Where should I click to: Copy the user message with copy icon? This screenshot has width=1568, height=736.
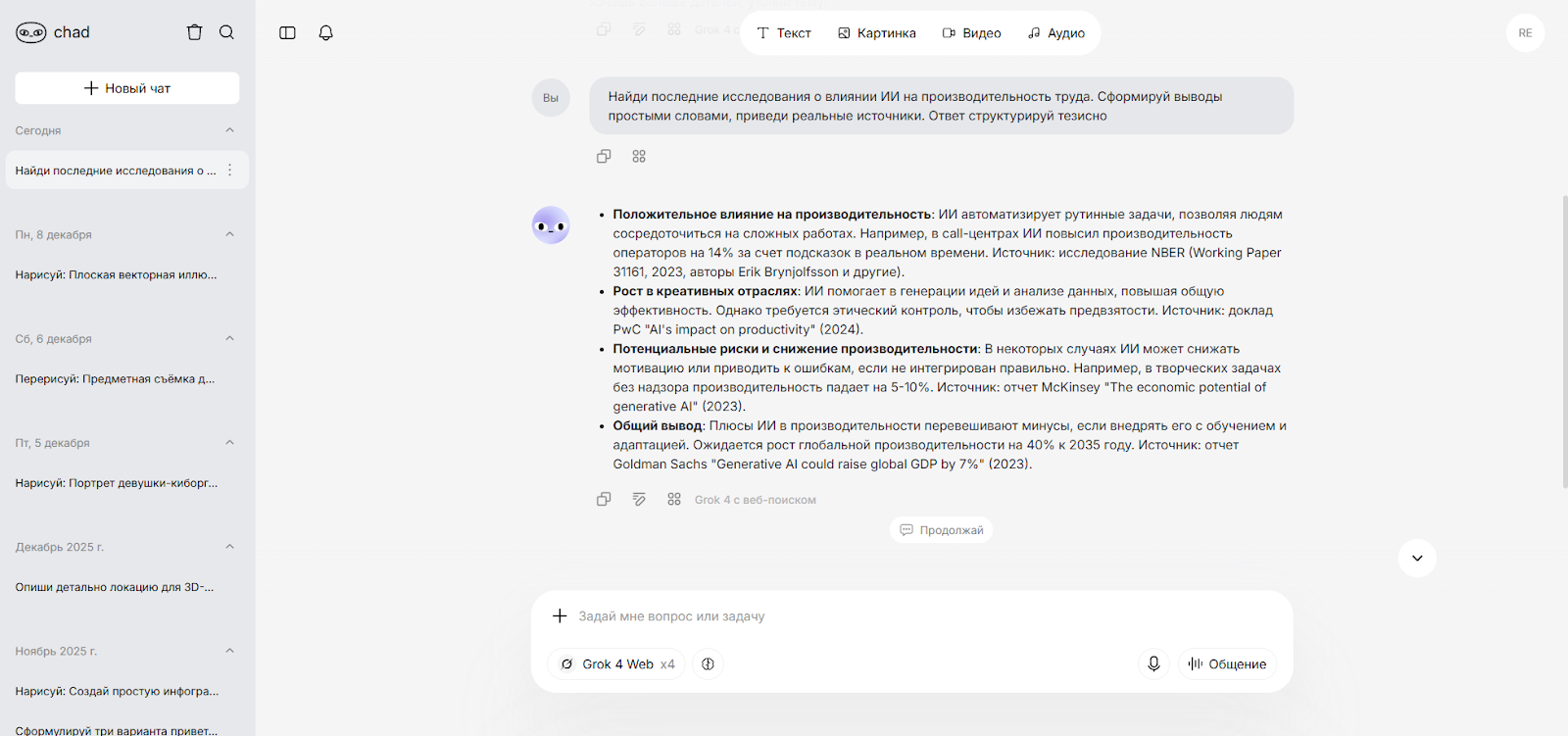[x=604, y=156]
